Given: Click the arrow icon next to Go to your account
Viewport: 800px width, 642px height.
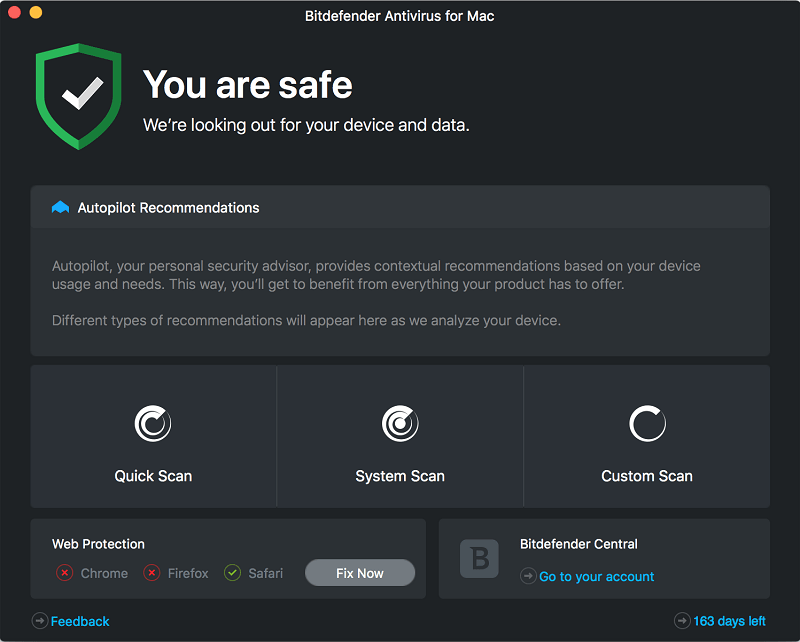Looking at the screenshot, I should click(x=528, y=576).
